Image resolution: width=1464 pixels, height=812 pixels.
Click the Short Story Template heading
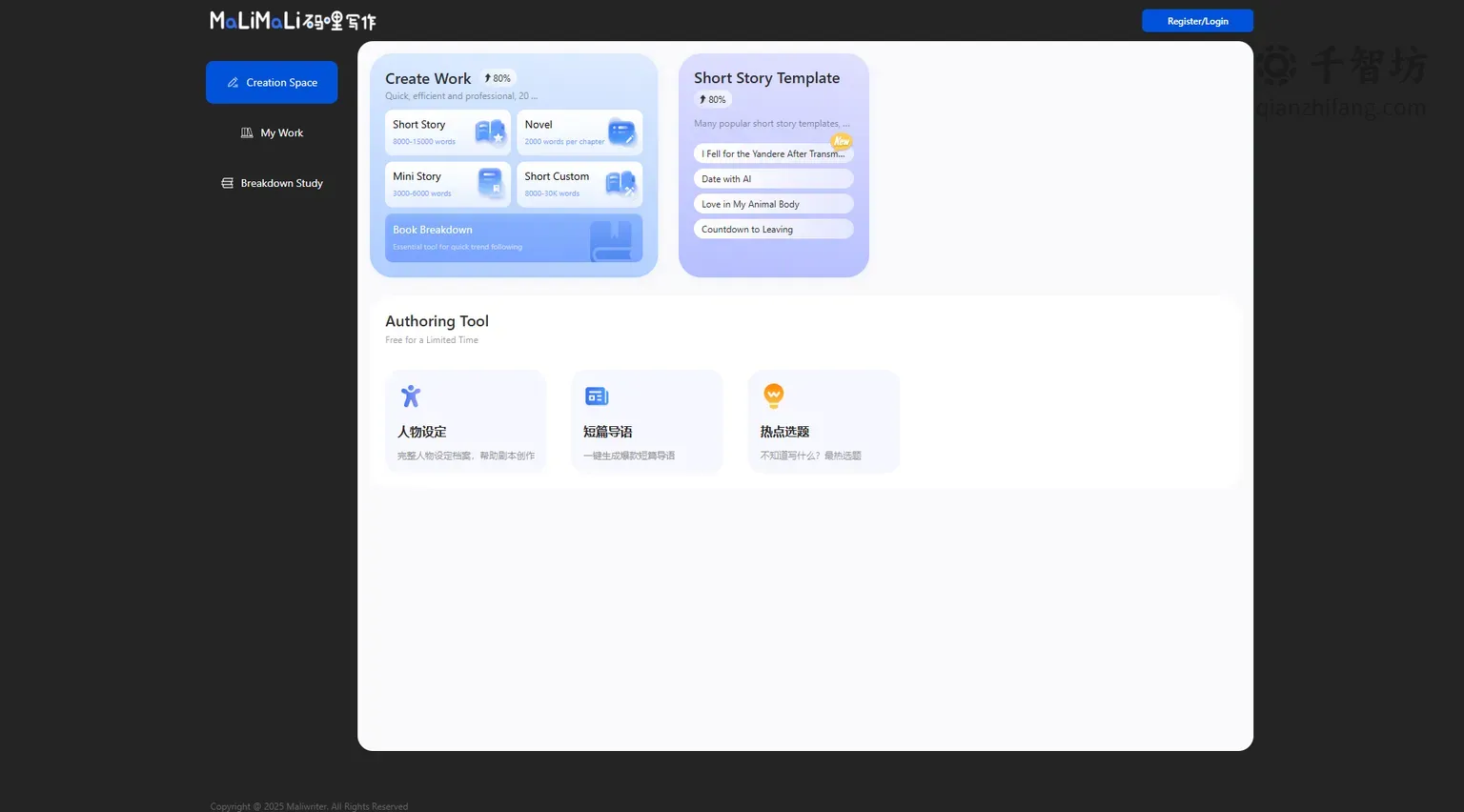(x=767, y=78)
